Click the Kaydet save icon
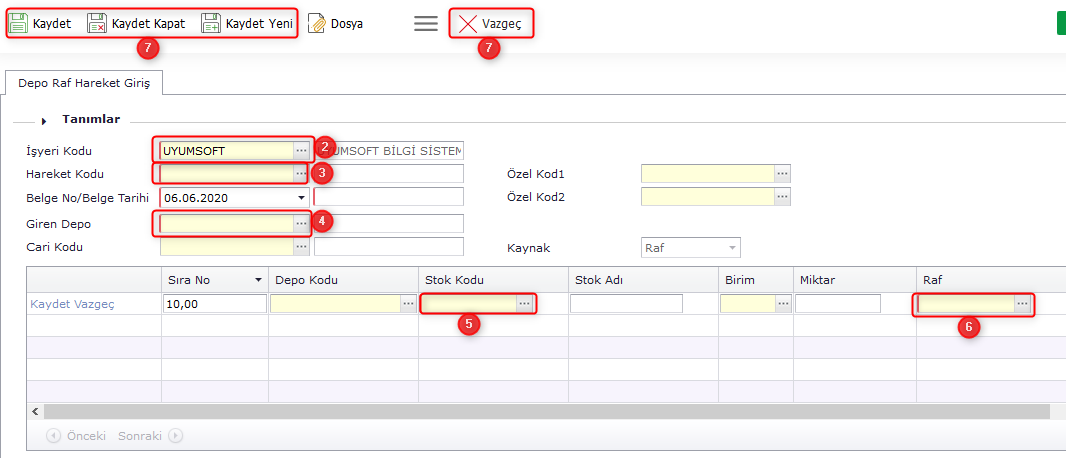Screen dimensions: 1066x458 pos(18,23)
